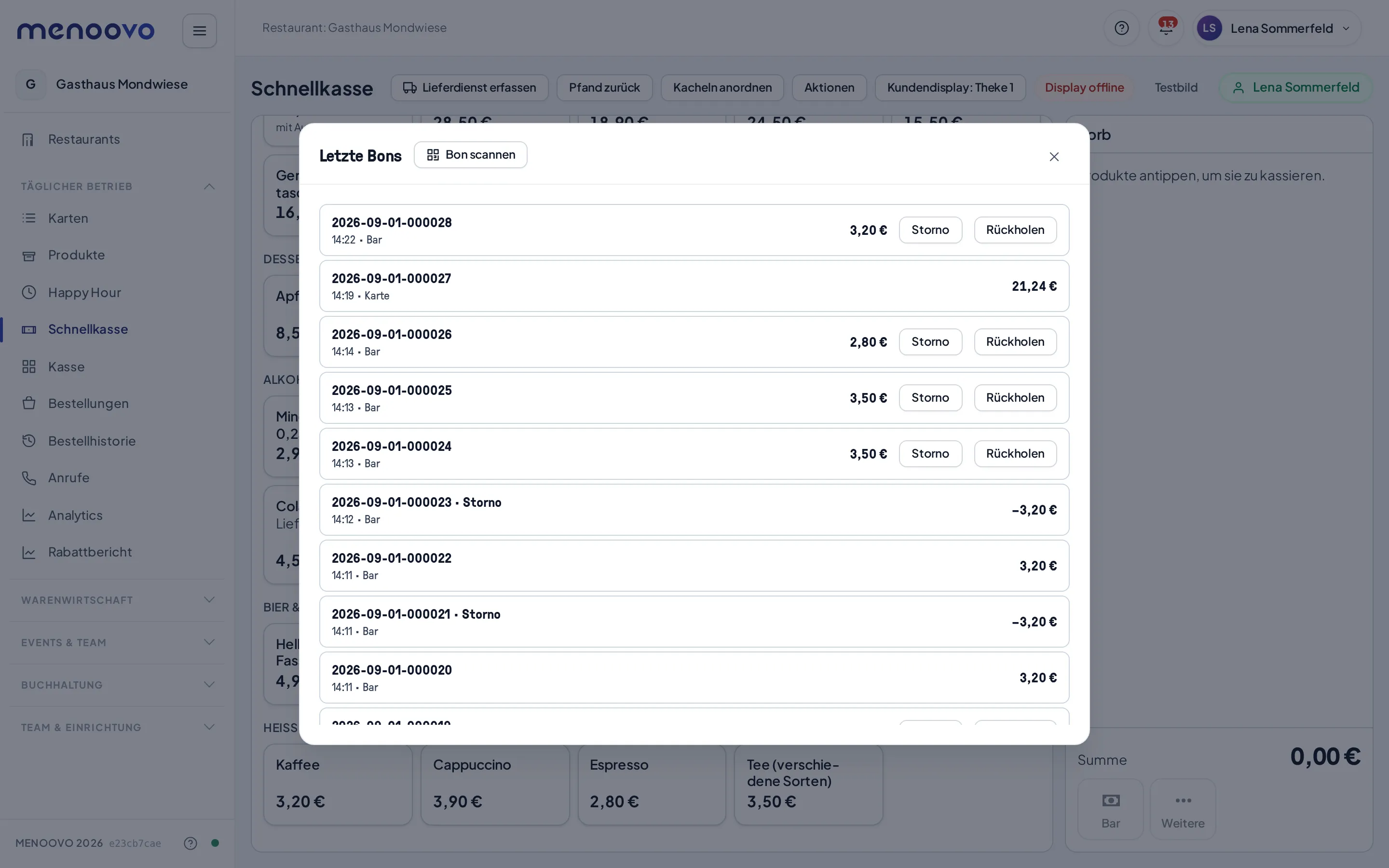
Task: Expand the Warenwirtschaft section
Action: [x=118, y=600]
